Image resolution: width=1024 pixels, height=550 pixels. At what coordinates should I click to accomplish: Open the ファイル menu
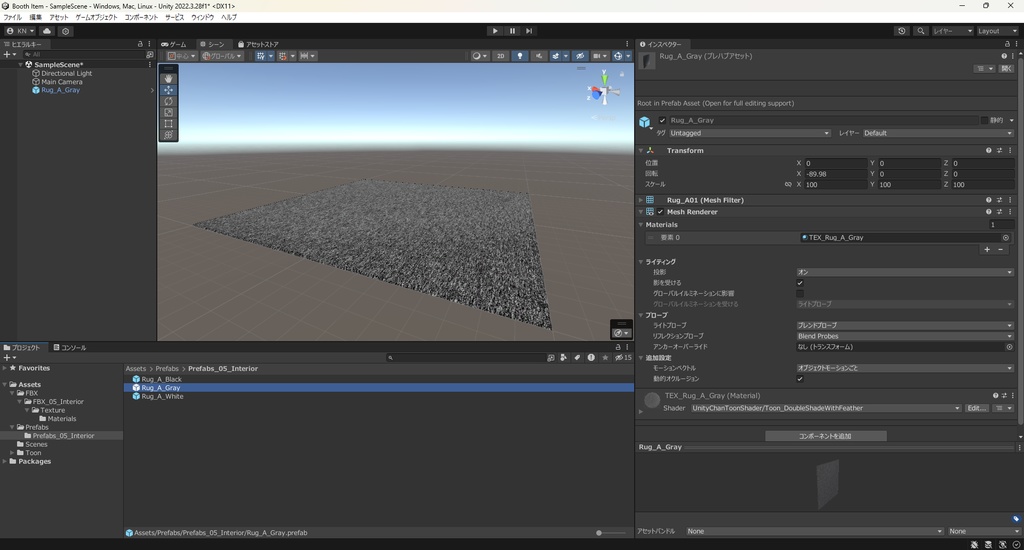tap(12, 17)
